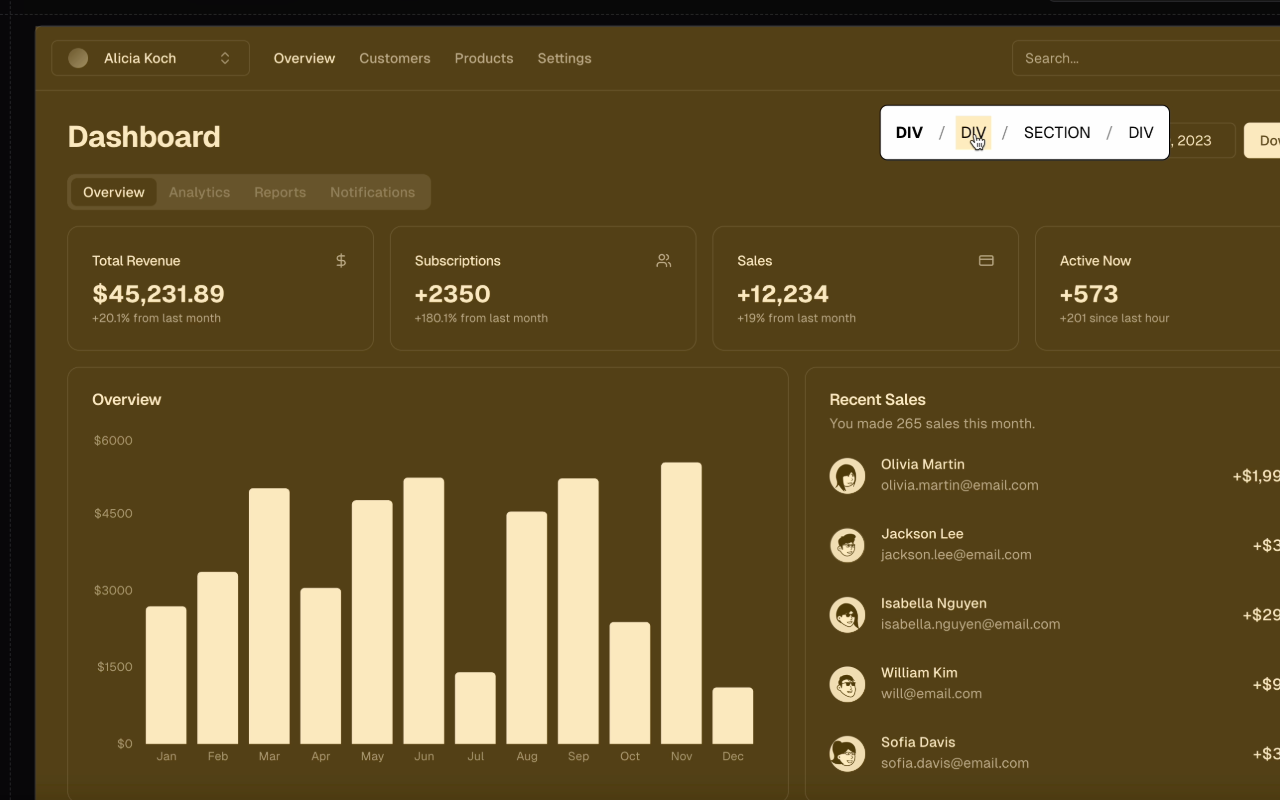Go to the Products navigation link
This screenshot has height=800, width=1280.
pyautogui.click(x=484, y=58)
